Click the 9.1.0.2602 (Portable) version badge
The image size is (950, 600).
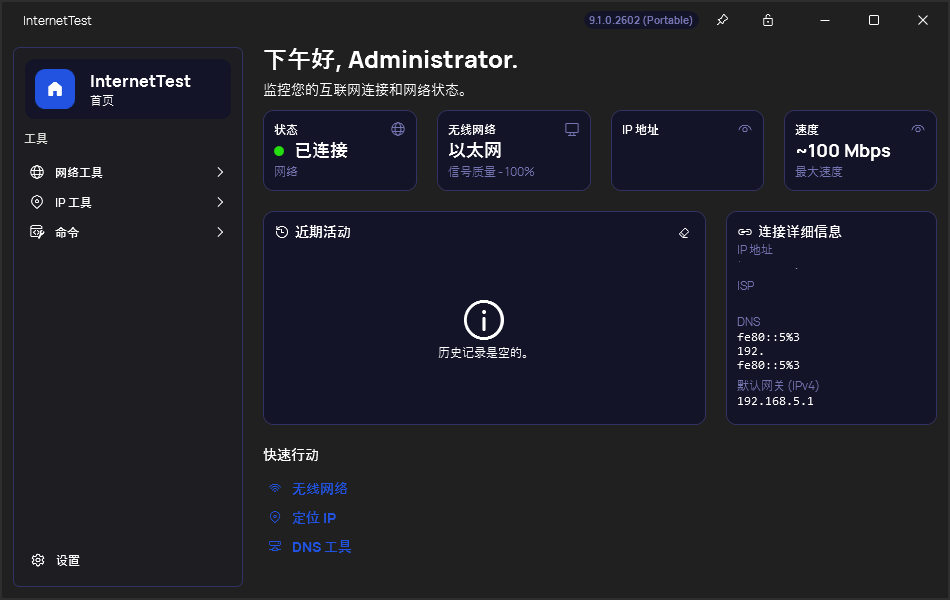point(641,19)
